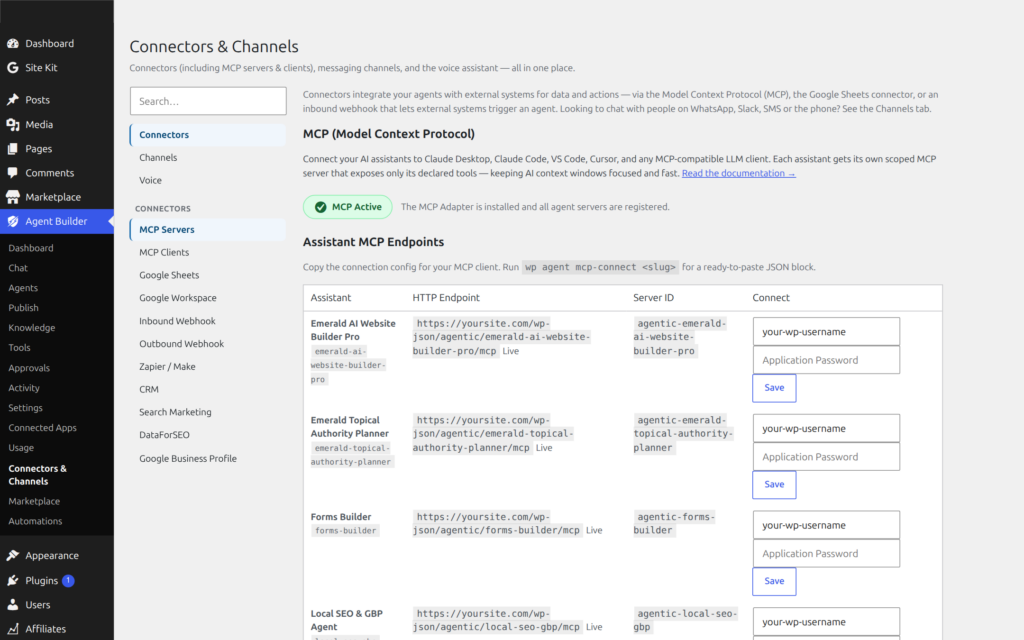Open Settings submenu item
Viewport: 1024px width, 640px height.
tap(25, 408)
